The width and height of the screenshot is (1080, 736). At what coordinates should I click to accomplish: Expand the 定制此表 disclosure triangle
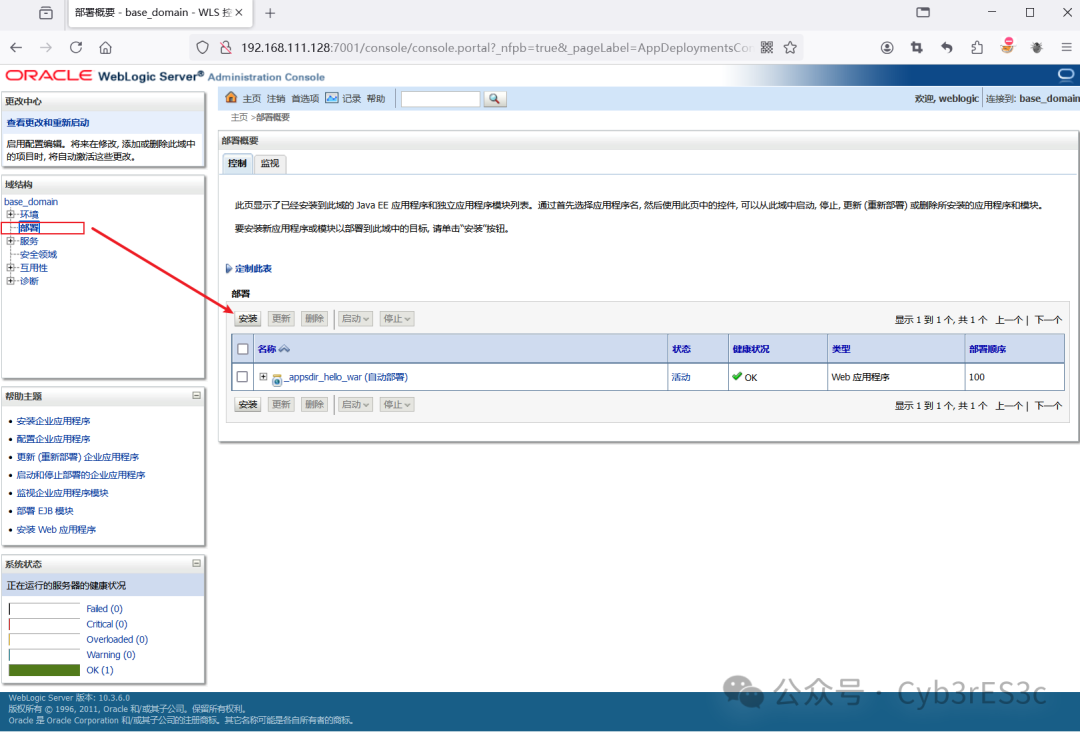pyautogui.click(x=229, y=269)
